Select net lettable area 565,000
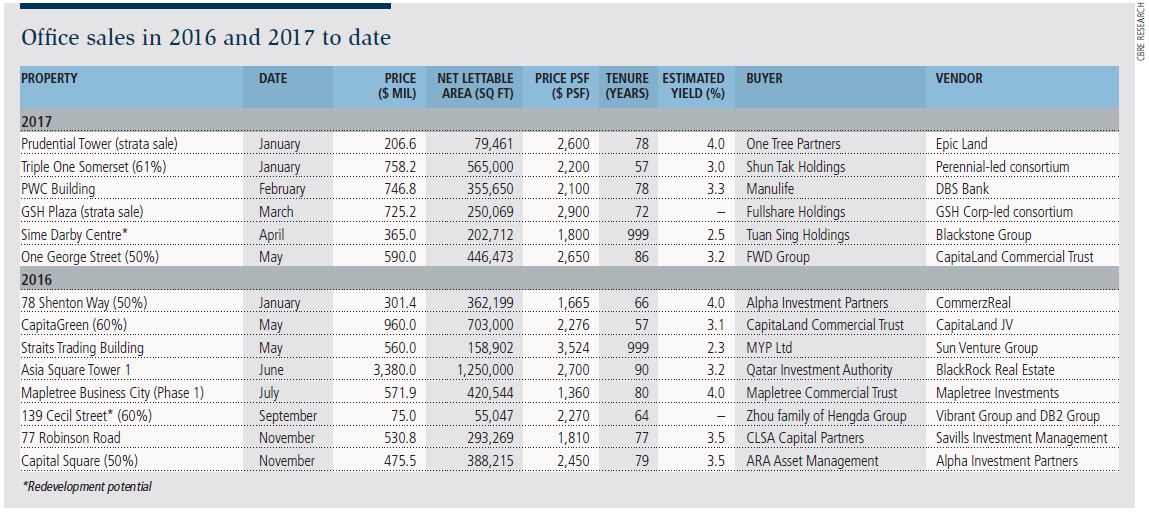 491,167
